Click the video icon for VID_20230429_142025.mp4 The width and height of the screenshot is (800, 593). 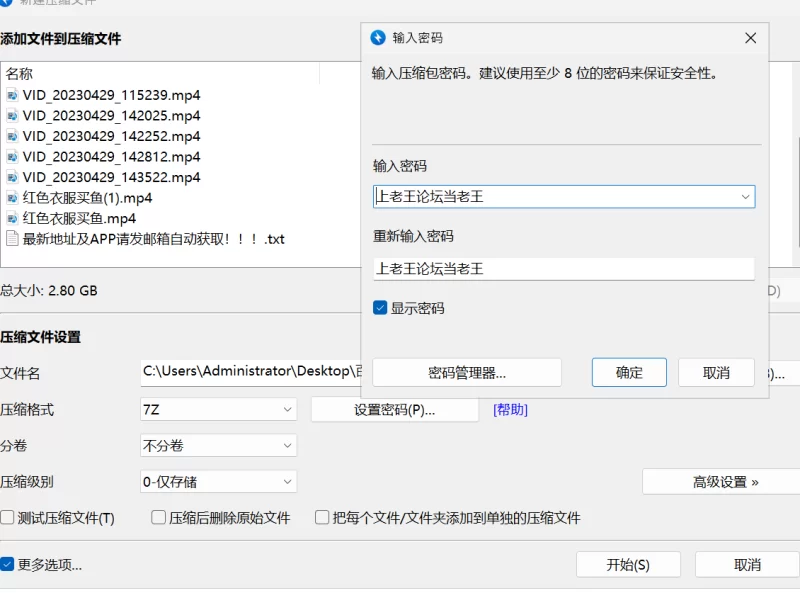tap(12, 116)
